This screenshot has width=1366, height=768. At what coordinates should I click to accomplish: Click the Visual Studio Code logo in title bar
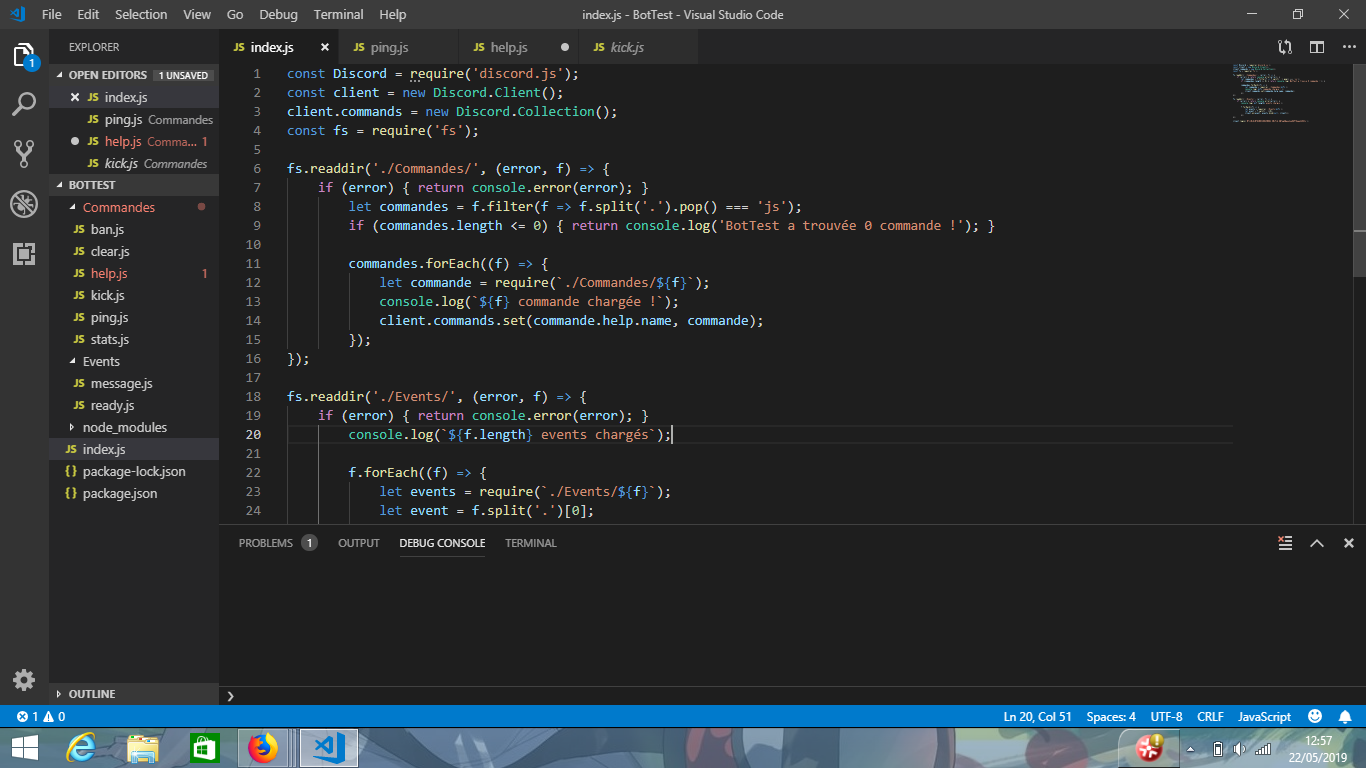(17, 14)
